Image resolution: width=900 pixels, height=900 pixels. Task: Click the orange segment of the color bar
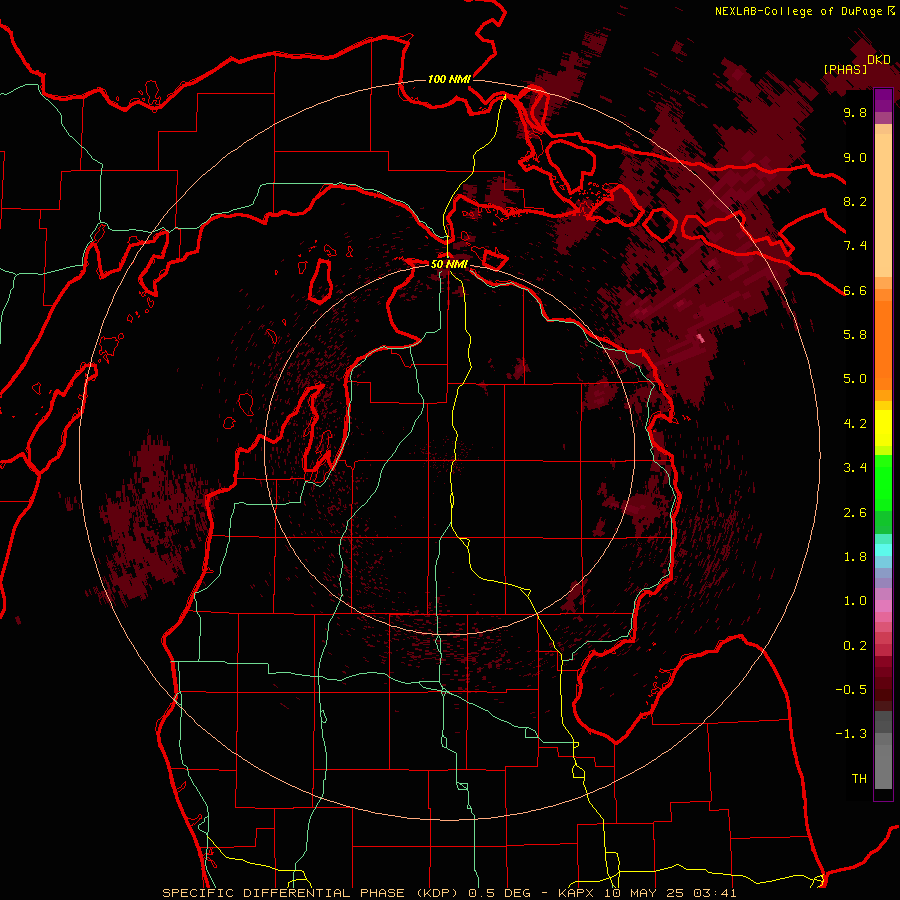[883, 345]
